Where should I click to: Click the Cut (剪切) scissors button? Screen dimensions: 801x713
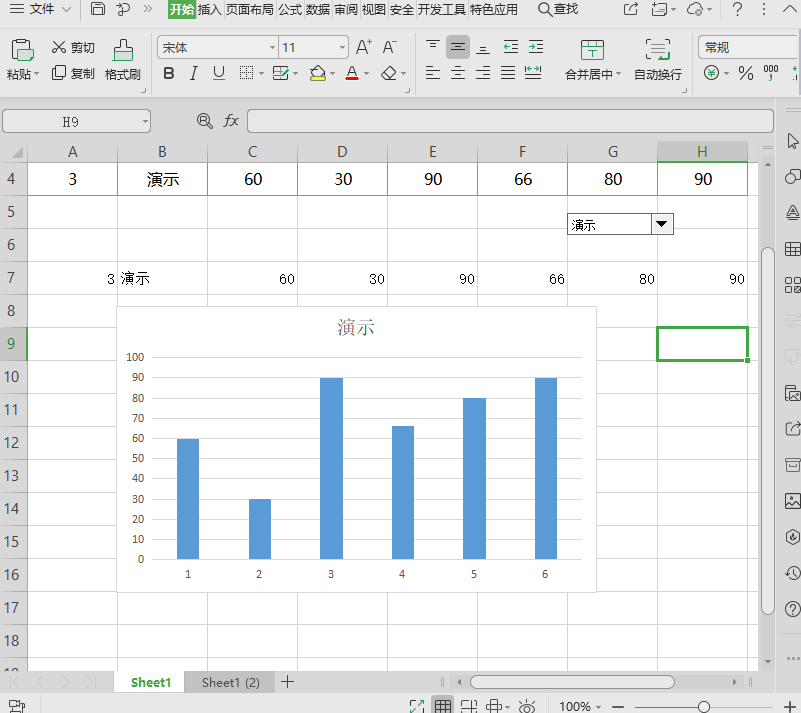pyautogui.click(x=73, y=47)
